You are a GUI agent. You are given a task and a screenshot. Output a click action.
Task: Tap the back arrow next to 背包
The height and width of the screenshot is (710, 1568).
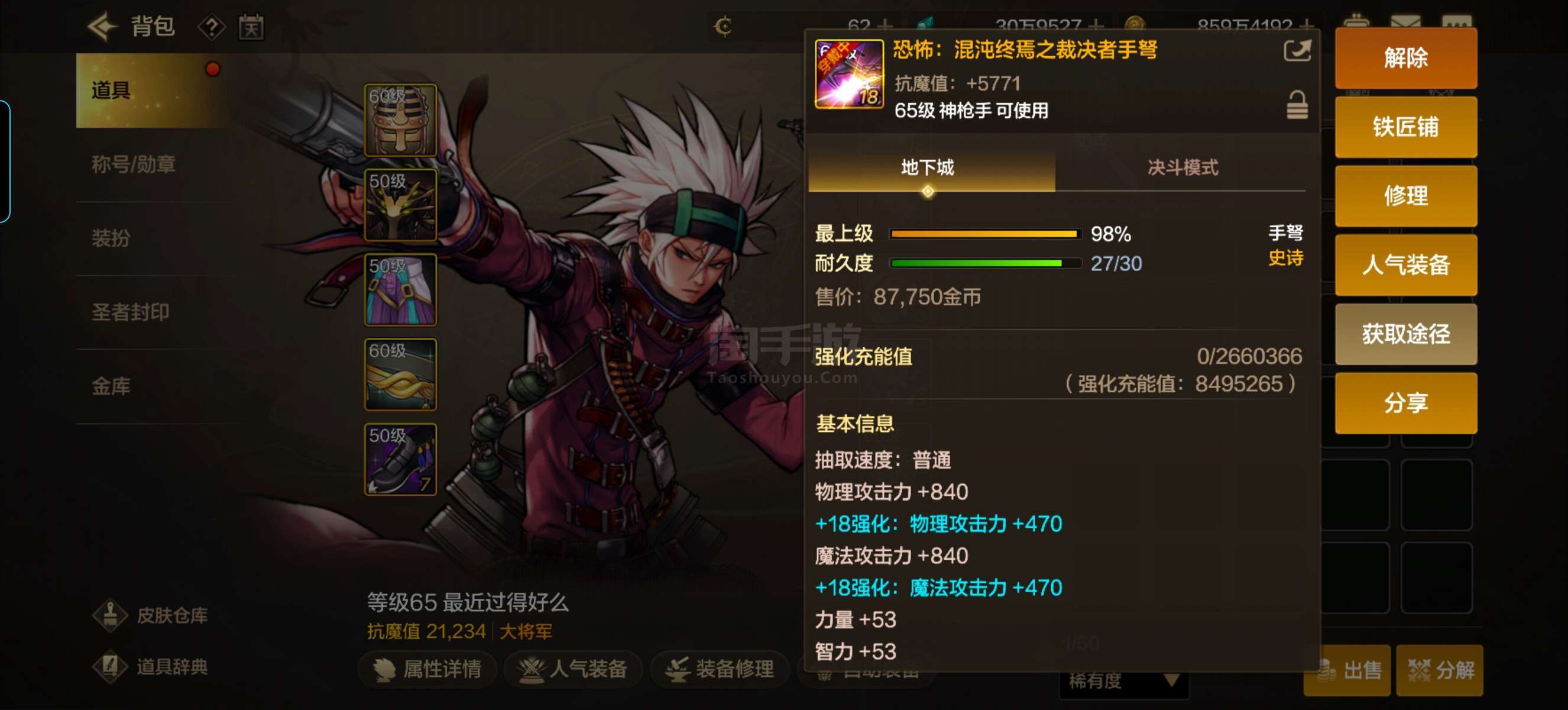tap(102, 27)
